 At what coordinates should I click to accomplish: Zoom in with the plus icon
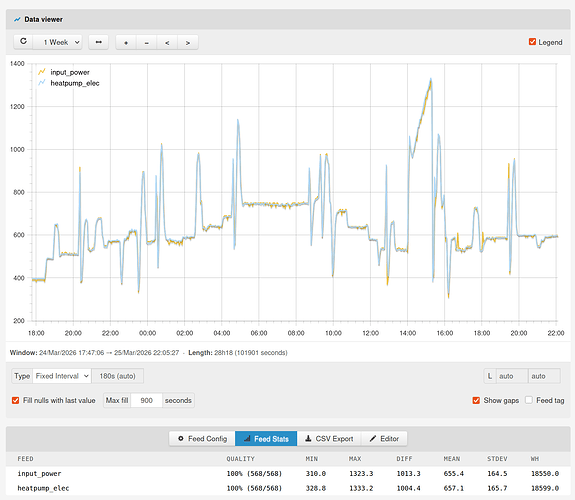126,43
